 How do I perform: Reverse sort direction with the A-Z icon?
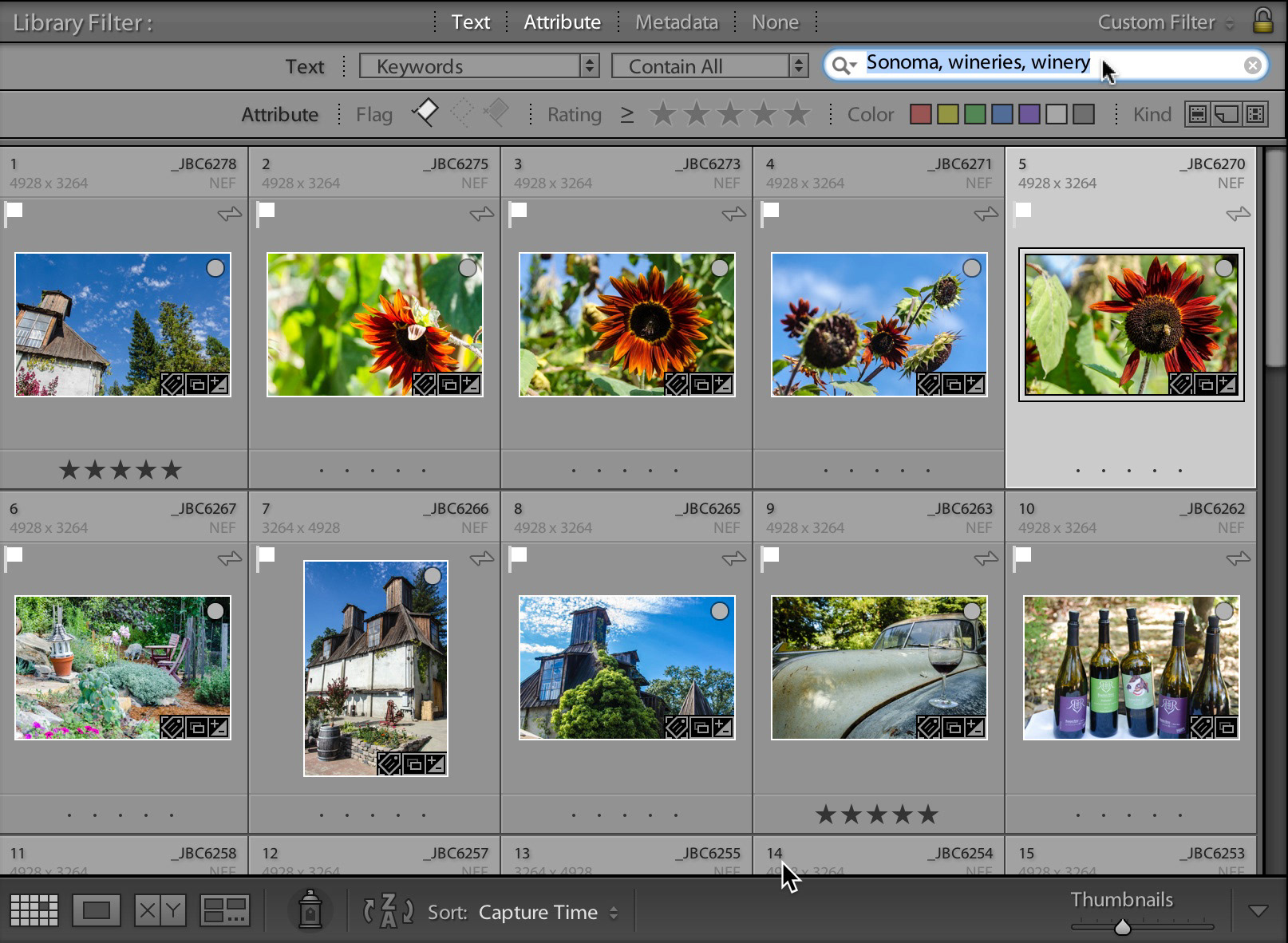[388, 910]
